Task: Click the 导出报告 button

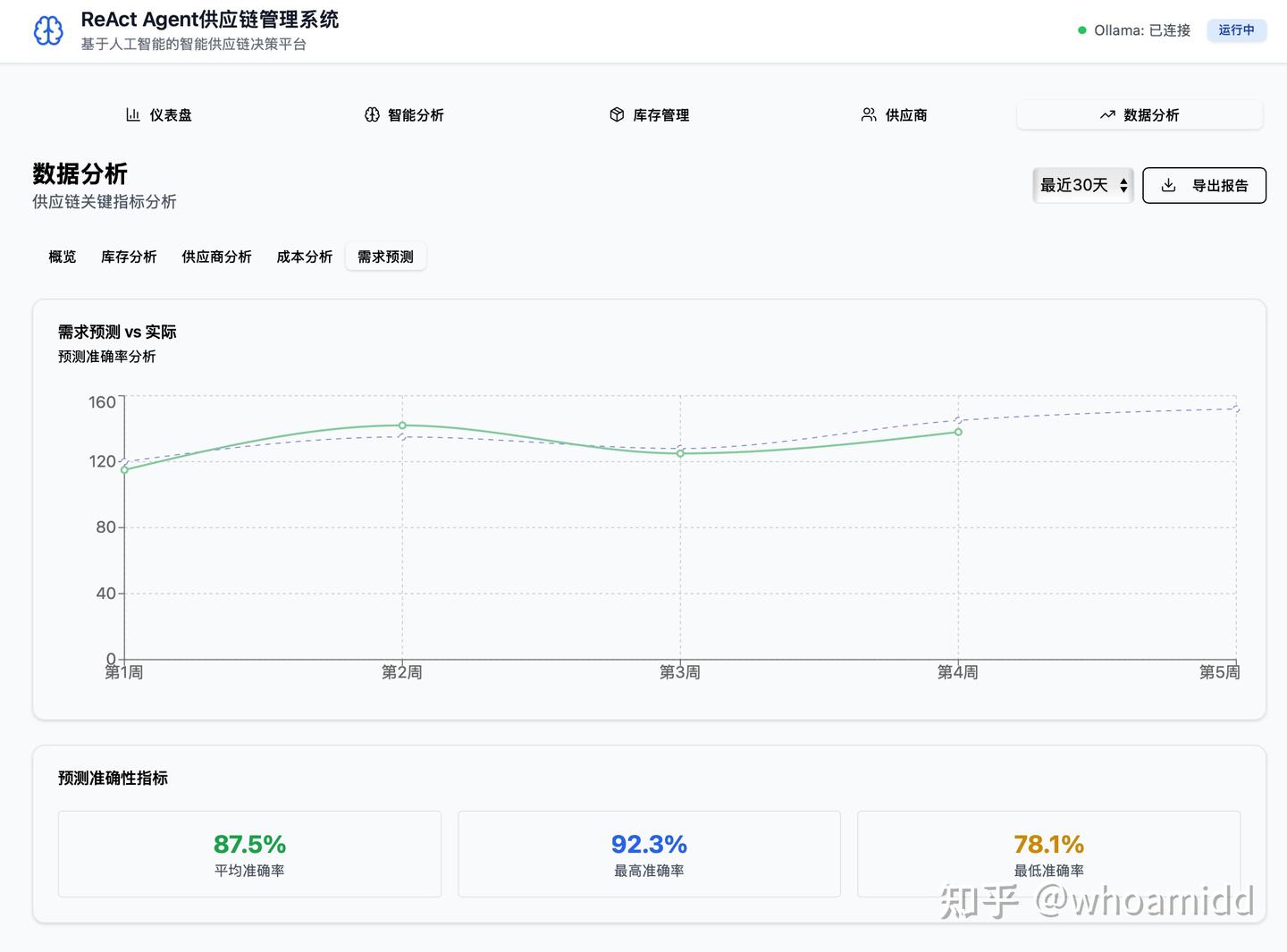Action: (1204, 185)
